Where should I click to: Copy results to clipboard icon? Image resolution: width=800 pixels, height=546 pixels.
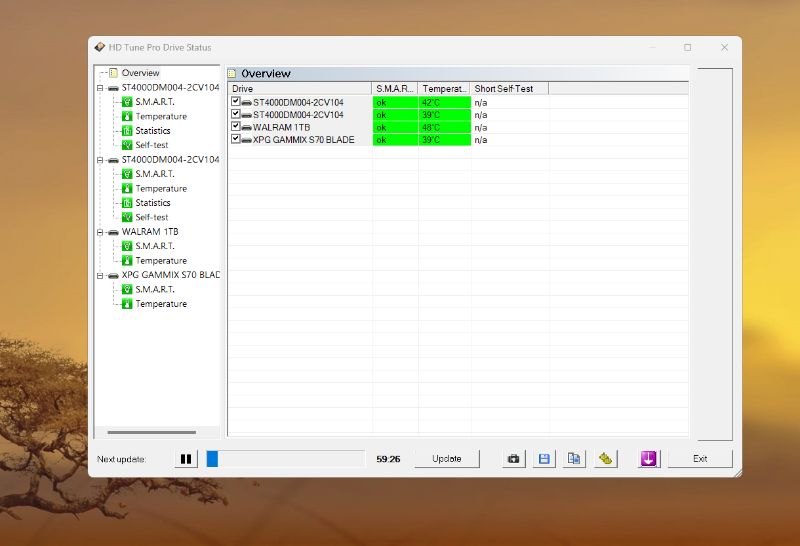[x=574, y=459]
